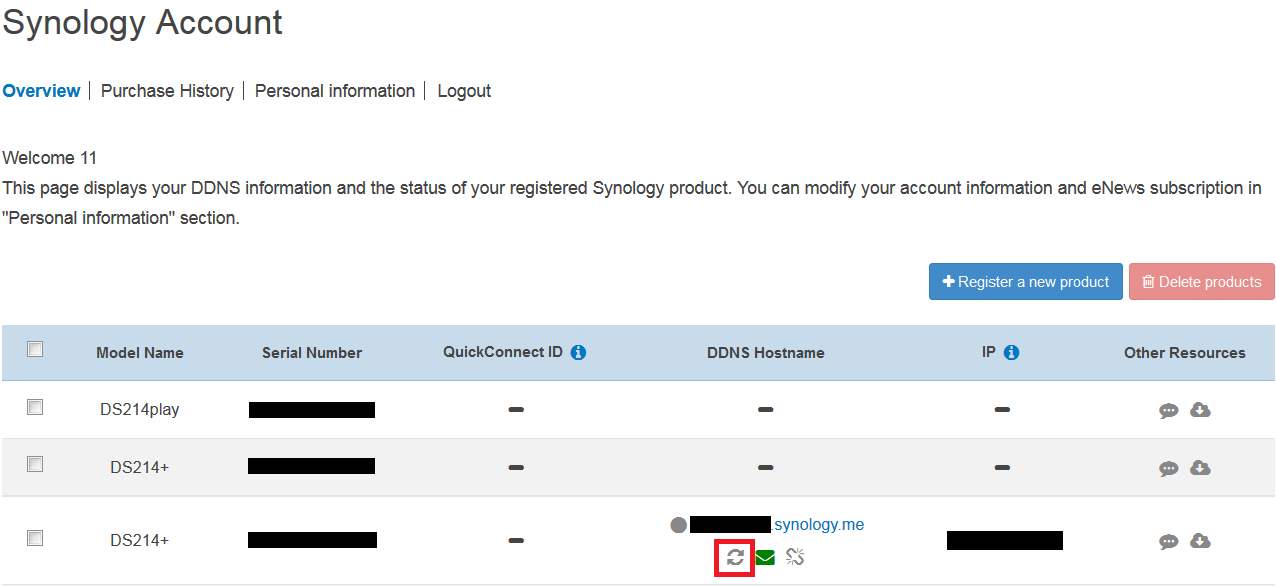Click chat icon in the synology.me DS214+ row
1276x586 pixels.
[x=1168, y=542]
